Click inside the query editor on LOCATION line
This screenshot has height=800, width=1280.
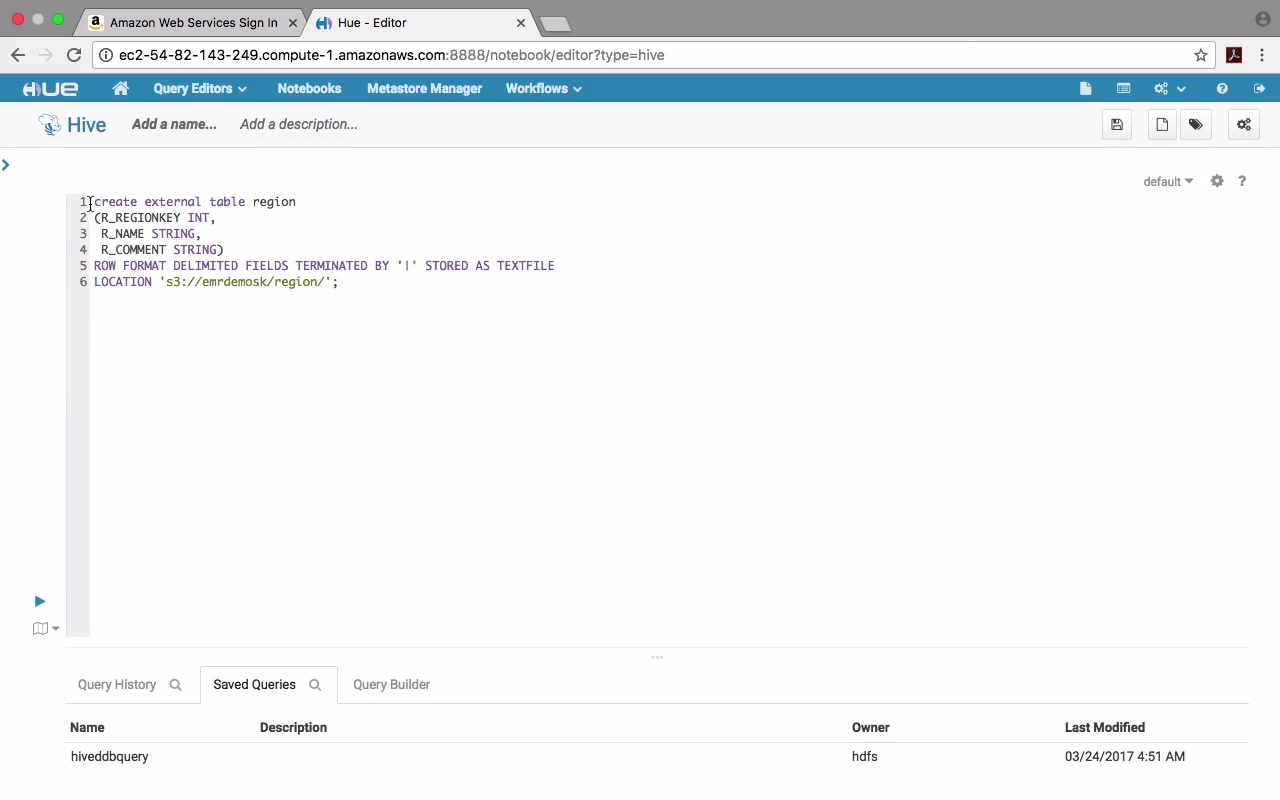216,282
